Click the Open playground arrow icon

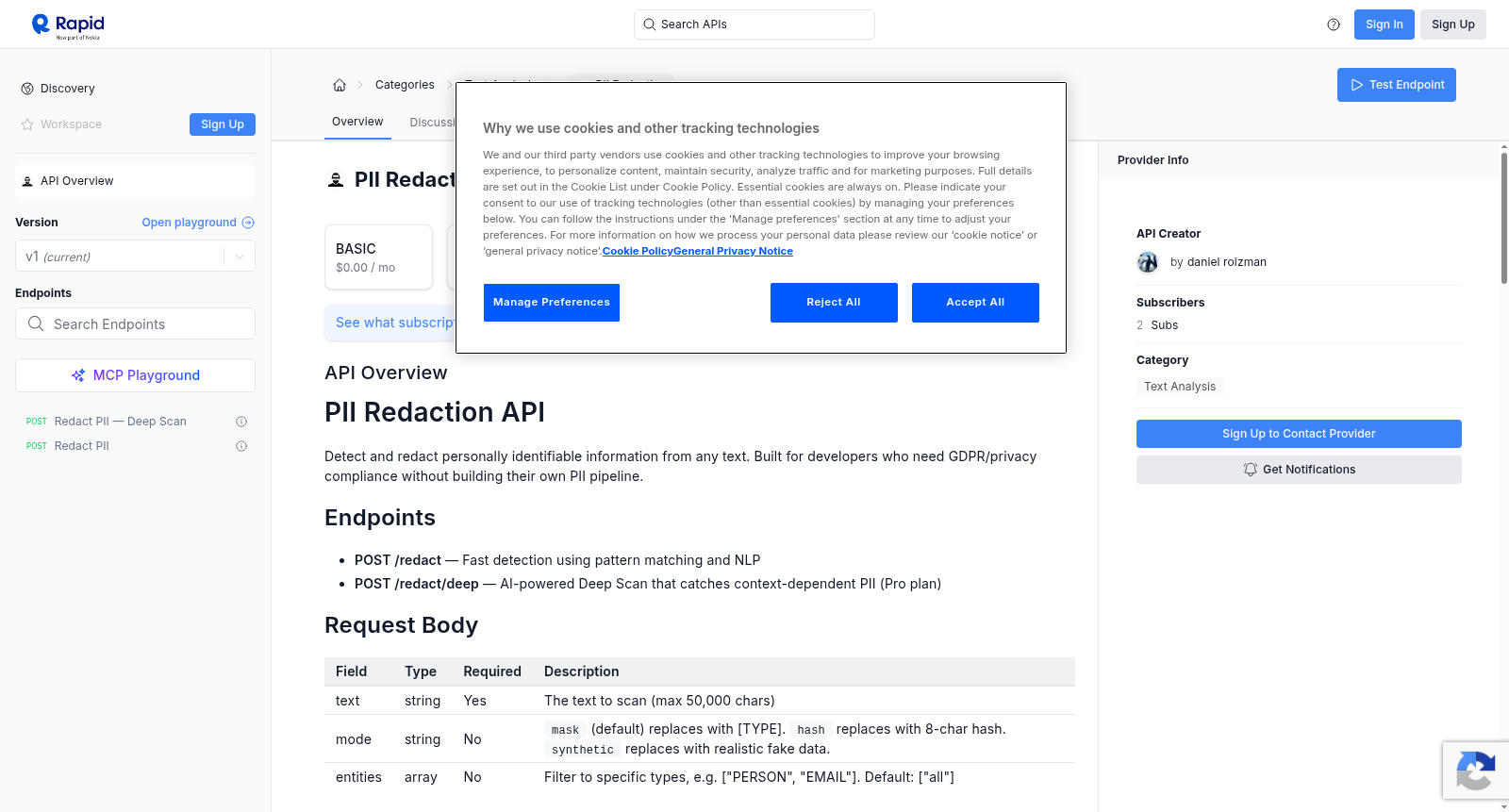(x=248, y=223)
